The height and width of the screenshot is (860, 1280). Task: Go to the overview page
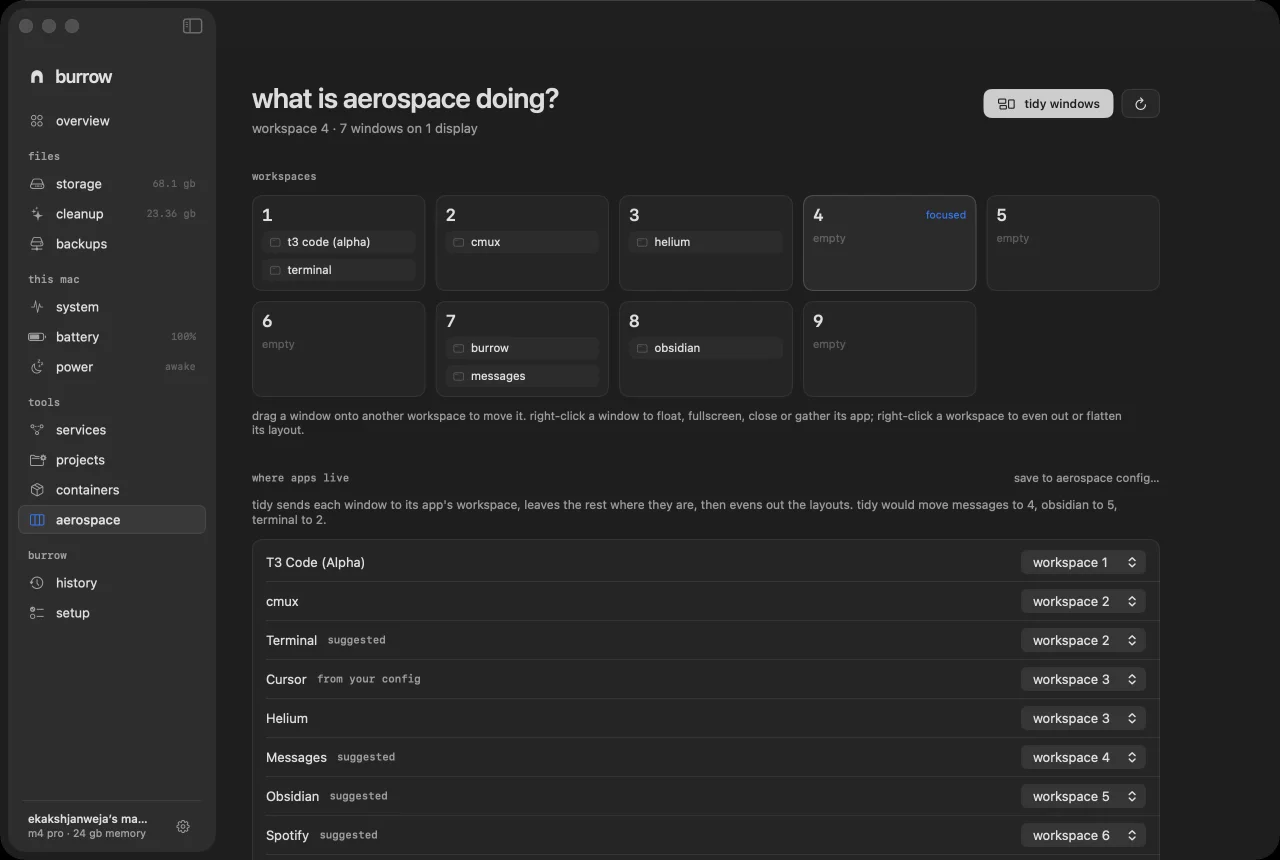(x=112, y=121)
